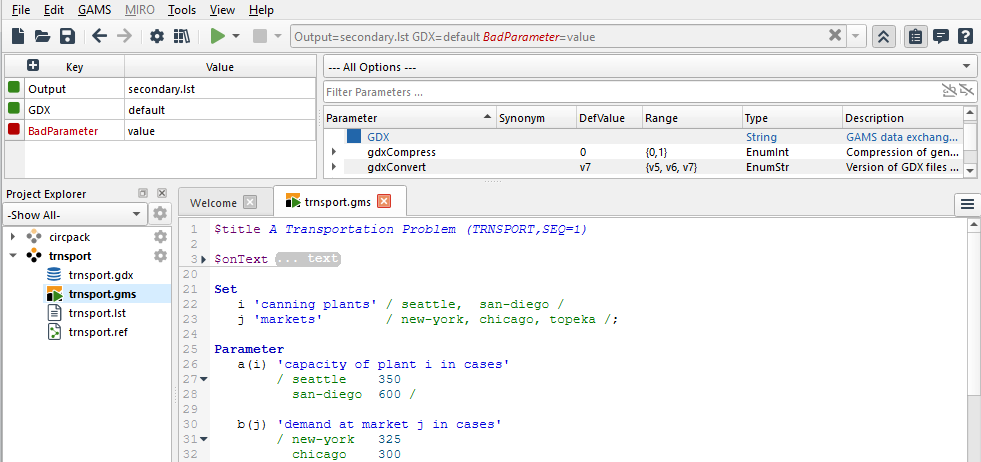Viewport: 981px width, 462px height.
Task: Click the Save file icon
Action: 67,36
